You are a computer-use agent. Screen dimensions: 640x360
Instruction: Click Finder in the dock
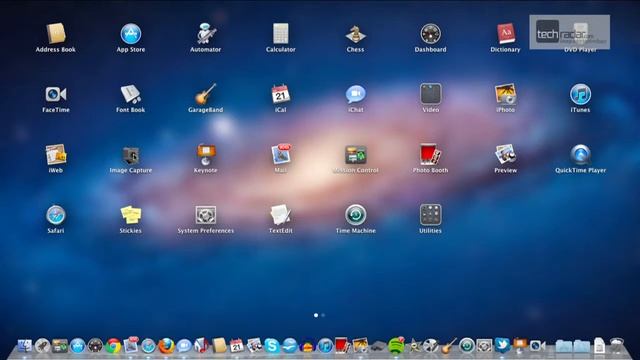pyautogui.click(x=24, y=346)
